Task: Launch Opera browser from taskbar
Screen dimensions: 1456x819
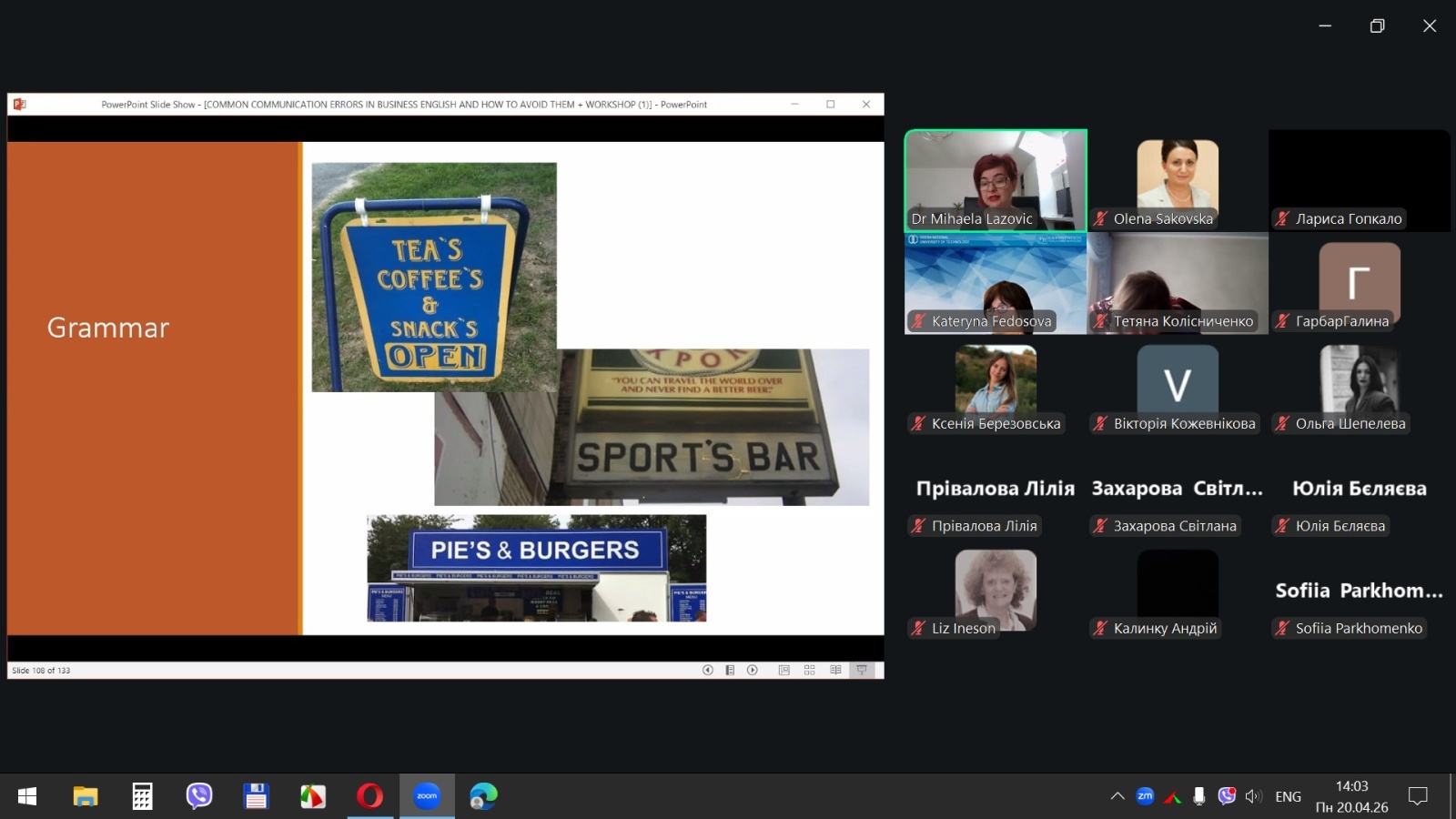Action: (369, 796)
